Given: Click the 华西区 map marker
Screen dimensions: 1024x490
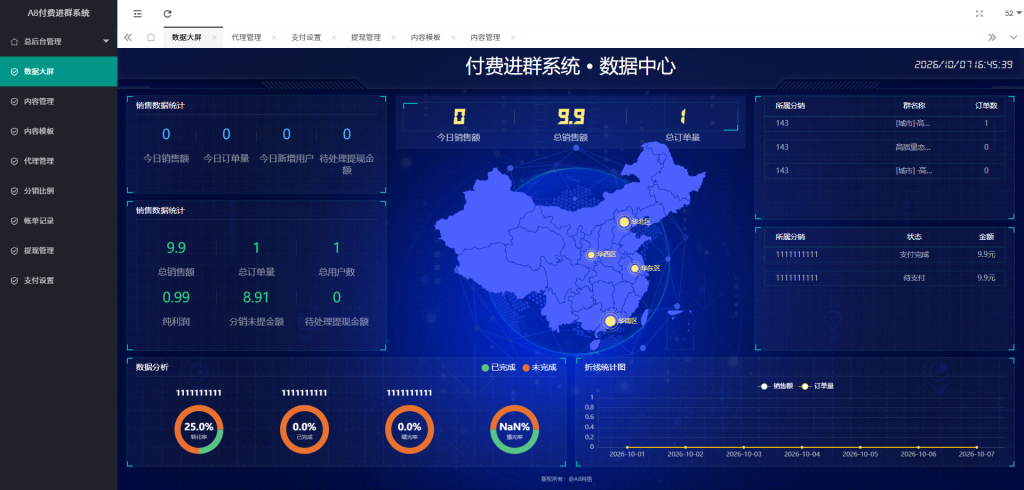Looking at the screenshot, I should [591, 255].
